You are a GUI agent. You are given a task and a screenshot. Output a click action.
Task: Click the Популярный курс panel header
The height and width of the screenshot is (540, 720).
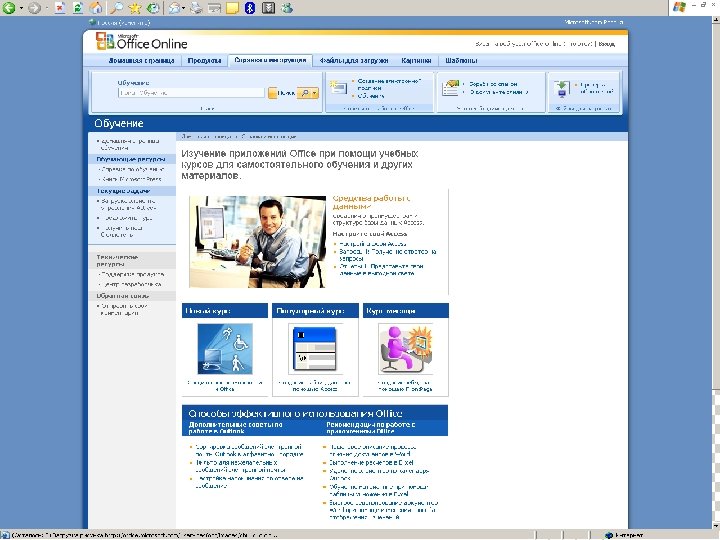tap(315, 311)
